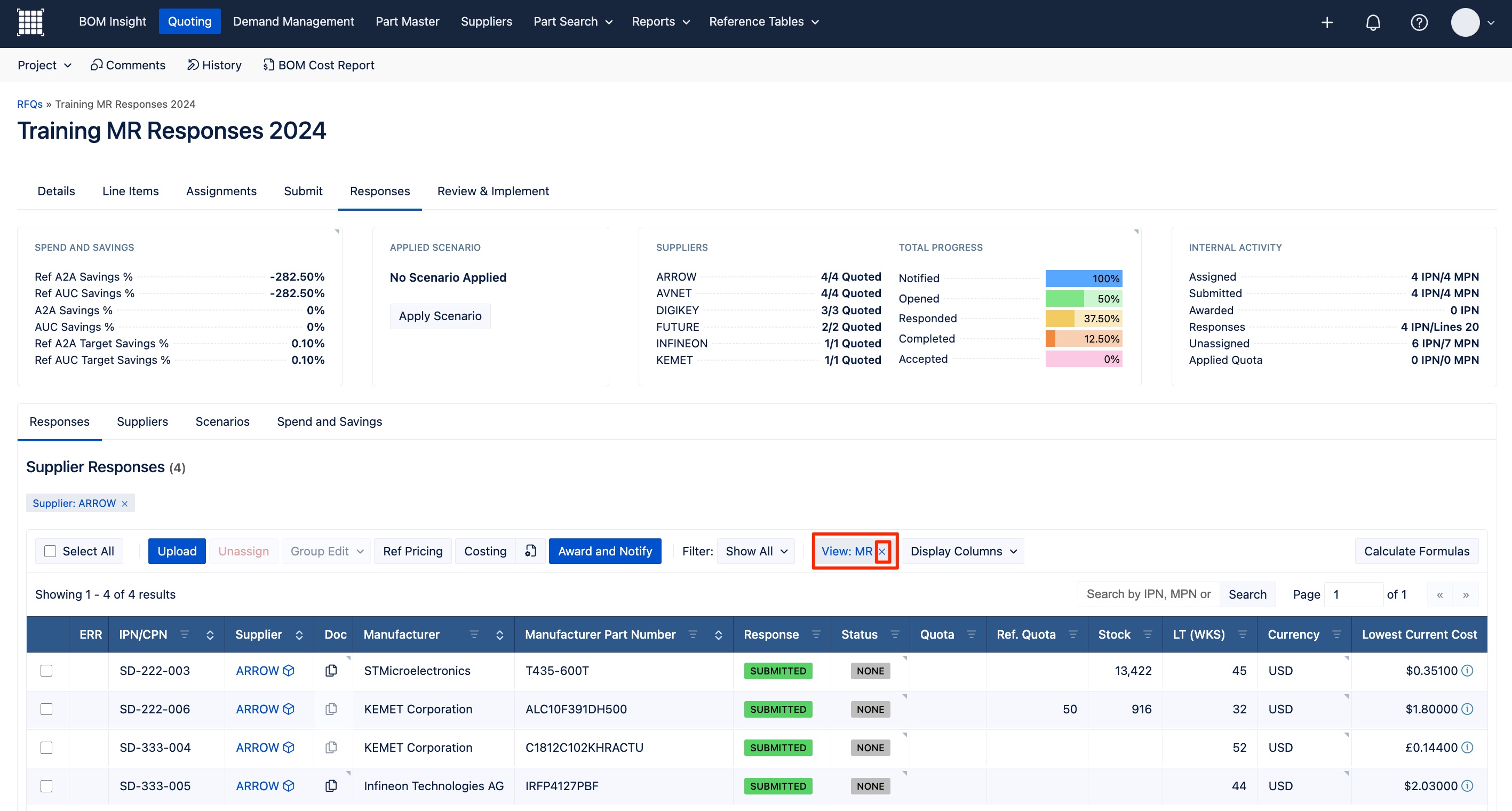Filter the Response column via filter icon
1512x811 pixels.
816,634
